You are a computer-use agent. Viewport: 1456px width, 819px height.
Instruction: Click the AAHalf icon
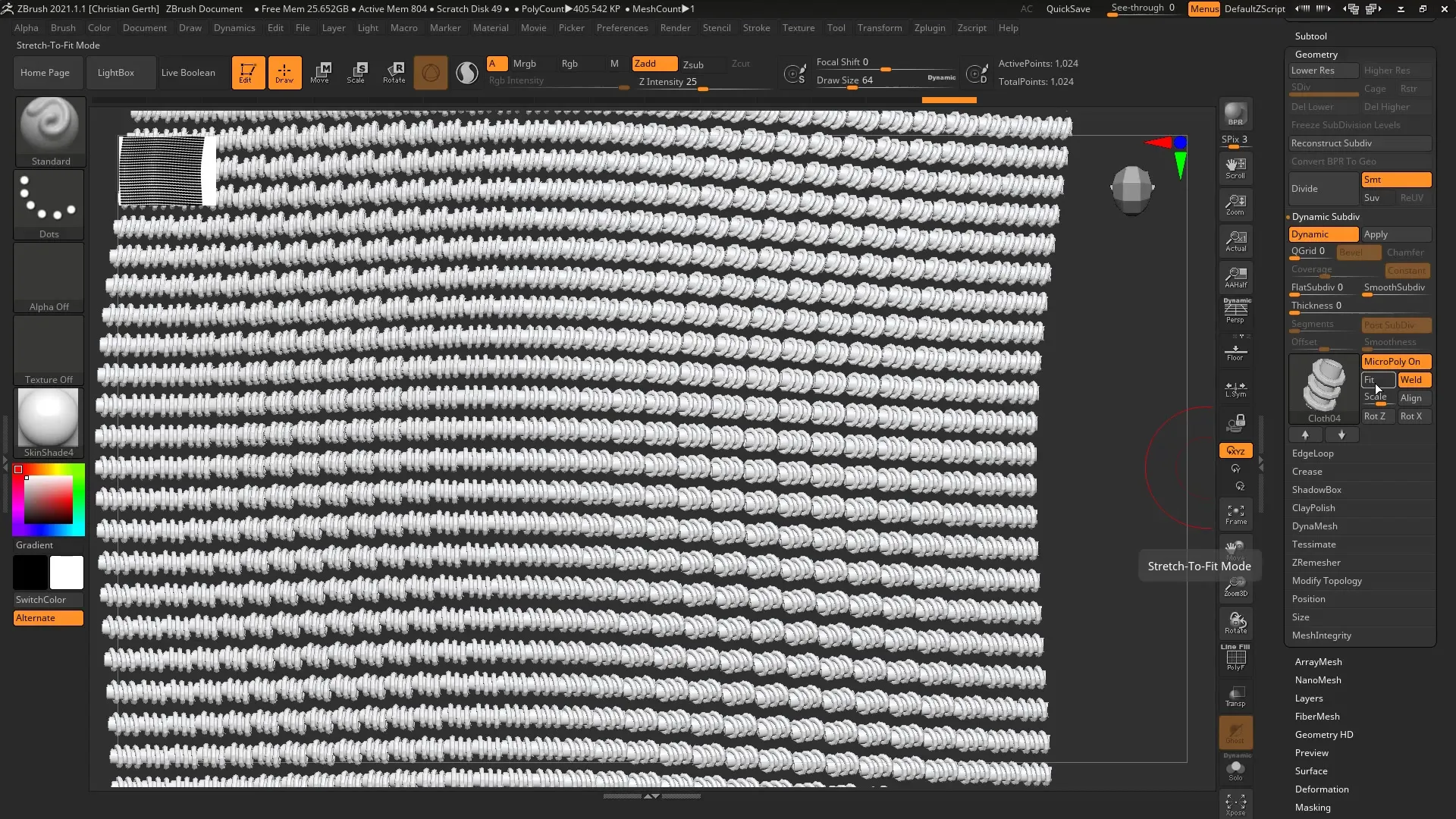coord(1235,278)
